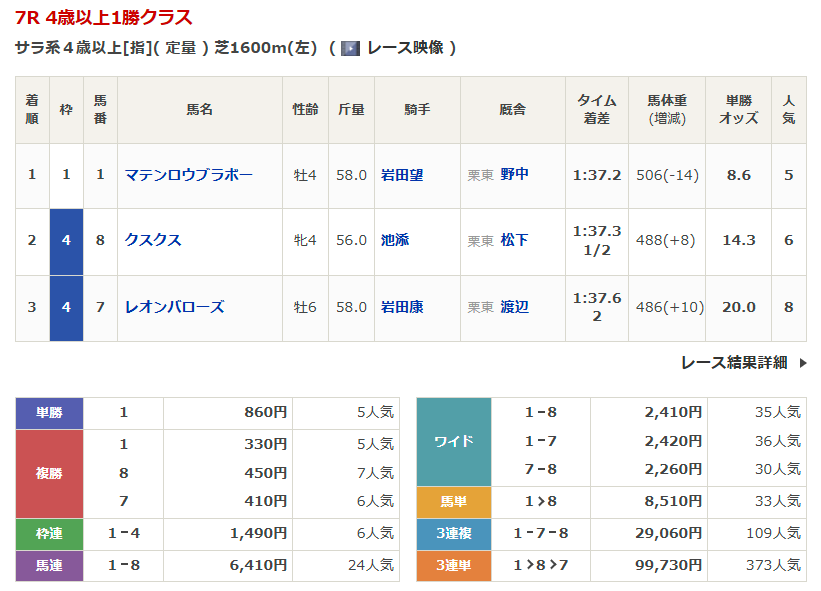Screen dimensions: 821x591
Task: Select the teal ワイド label
Action: 453,441
